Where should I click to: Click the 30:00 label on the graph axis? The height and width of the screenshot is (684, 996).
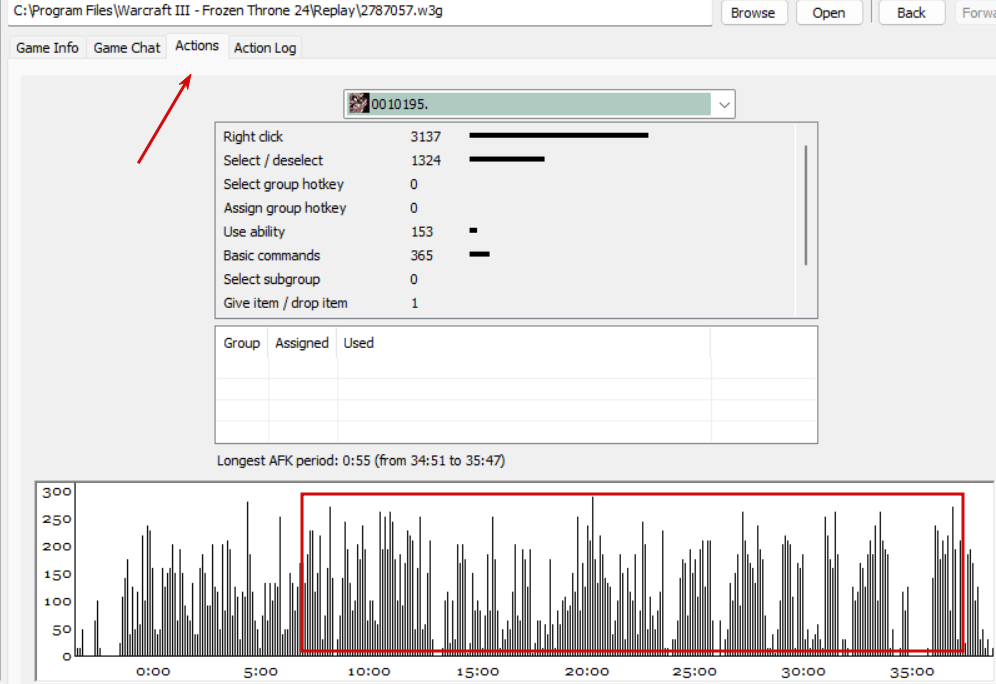(x=804, y=672)
